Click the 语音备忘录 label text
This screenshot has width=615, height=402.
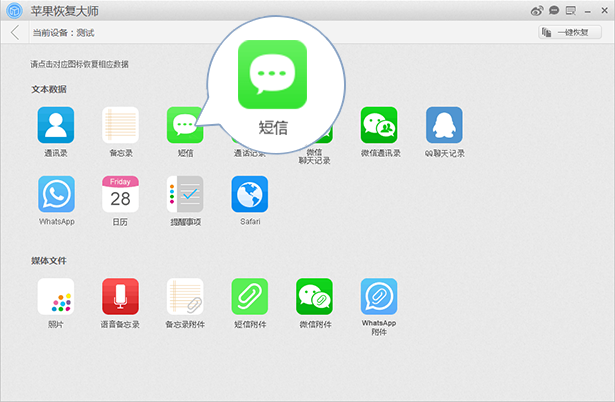coord(120,324)
